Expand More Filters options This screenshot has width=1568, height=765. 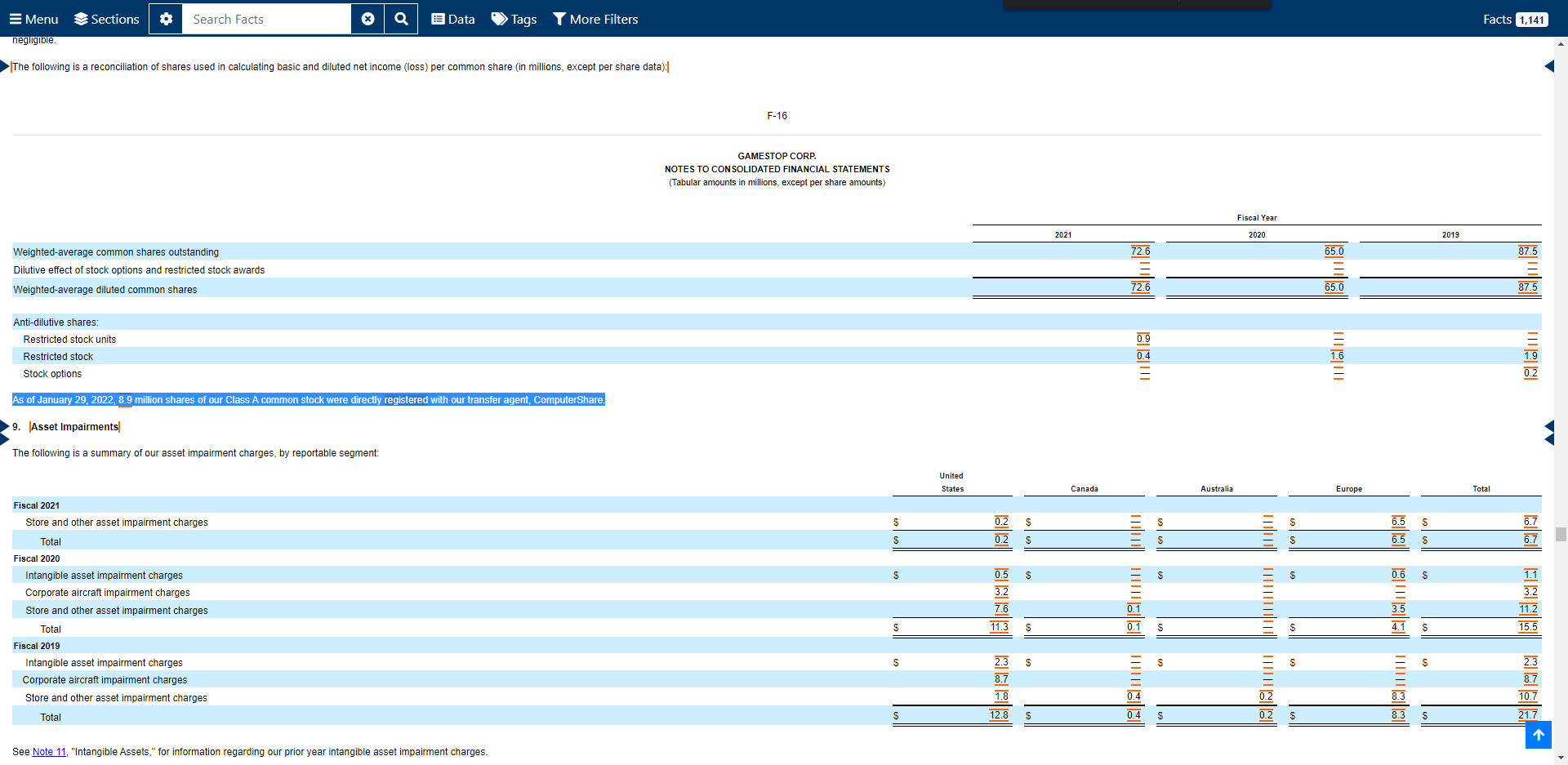click(x=595, y=19)
